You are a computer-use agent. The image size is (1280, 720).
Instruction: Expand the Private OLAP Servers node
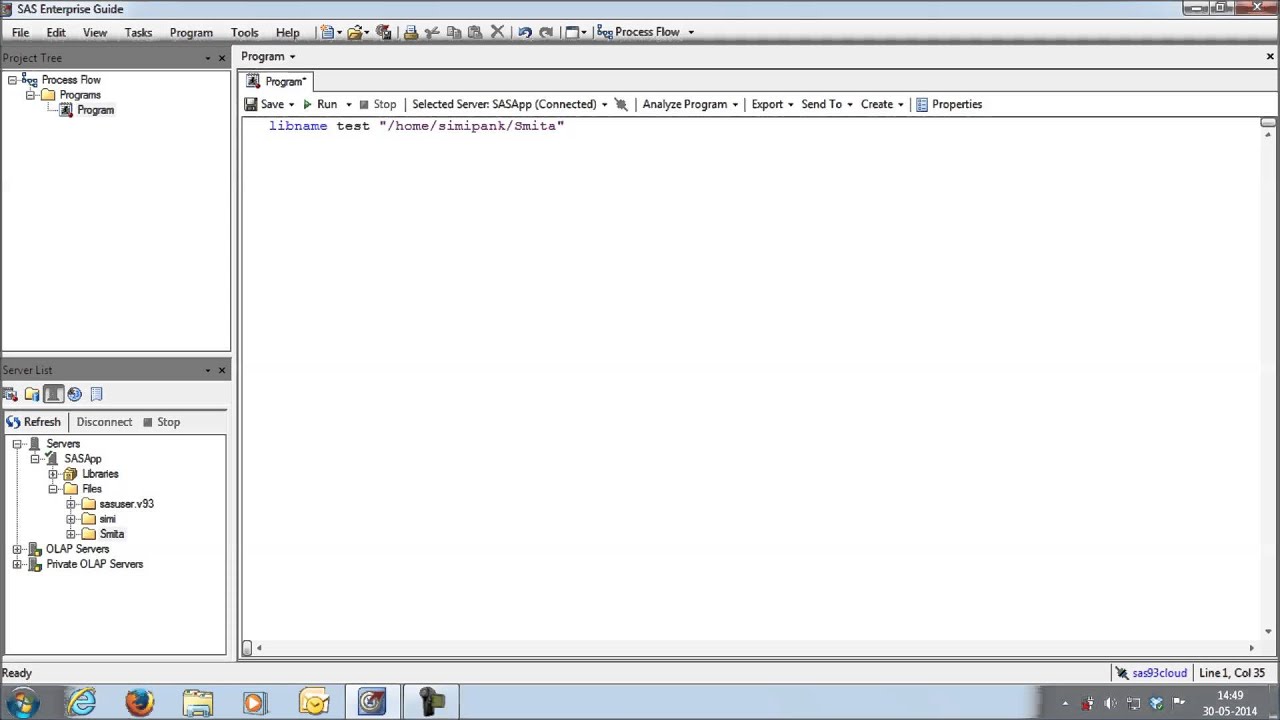coord(17,564)
